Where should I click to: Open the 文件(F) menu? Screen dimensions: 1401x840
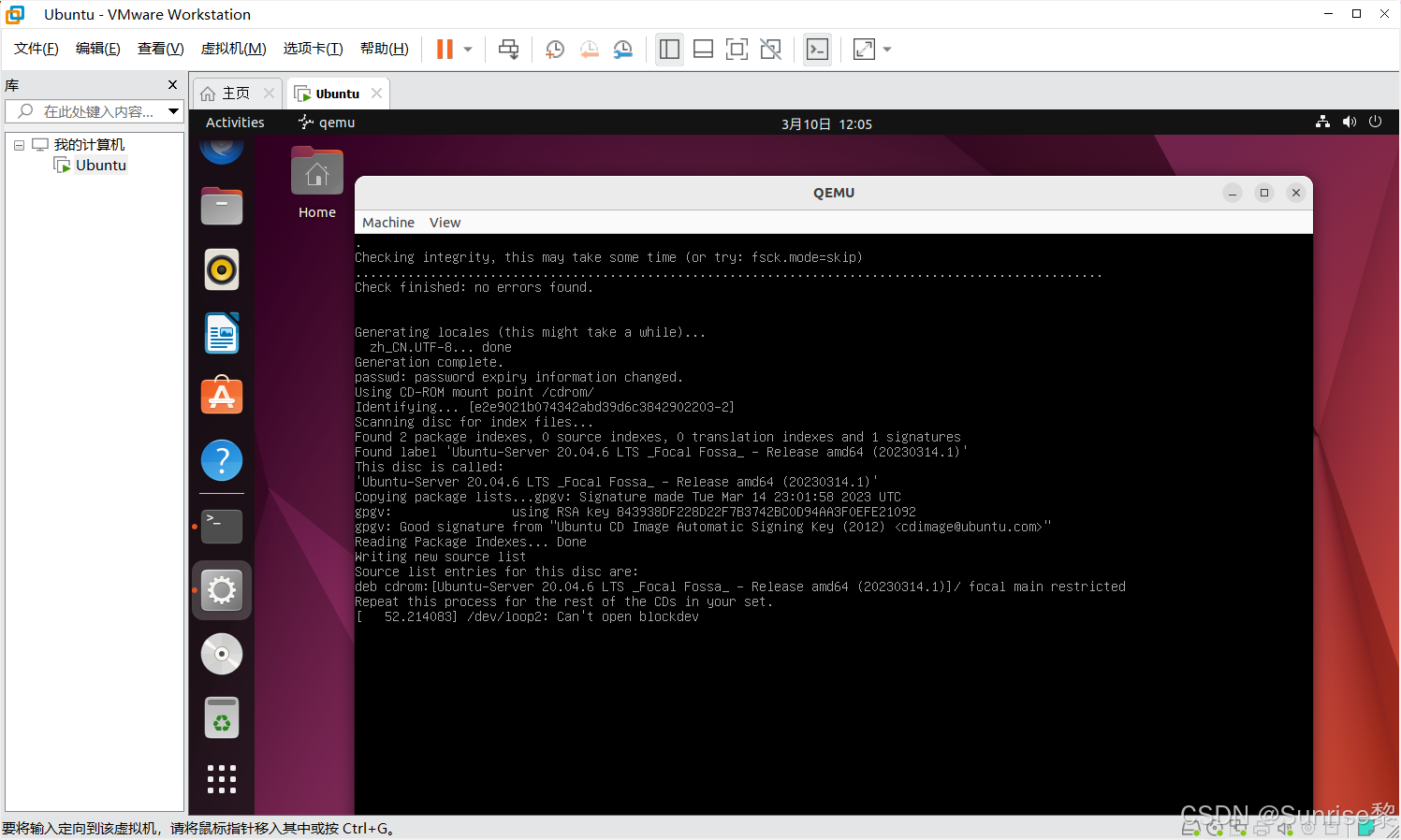click(36, 49)
